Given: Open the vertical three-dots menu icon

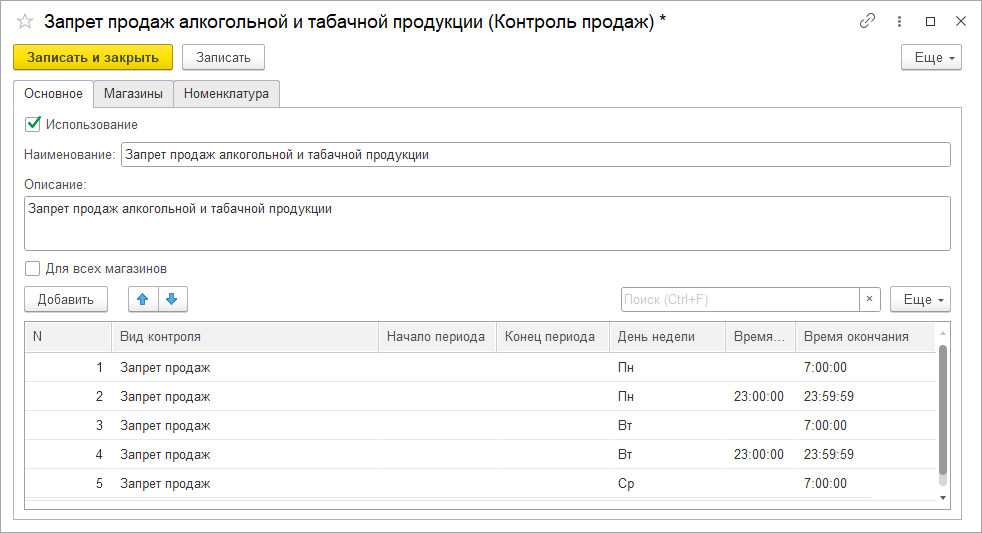Looking at the screenshot, I should tap(899, 21).
